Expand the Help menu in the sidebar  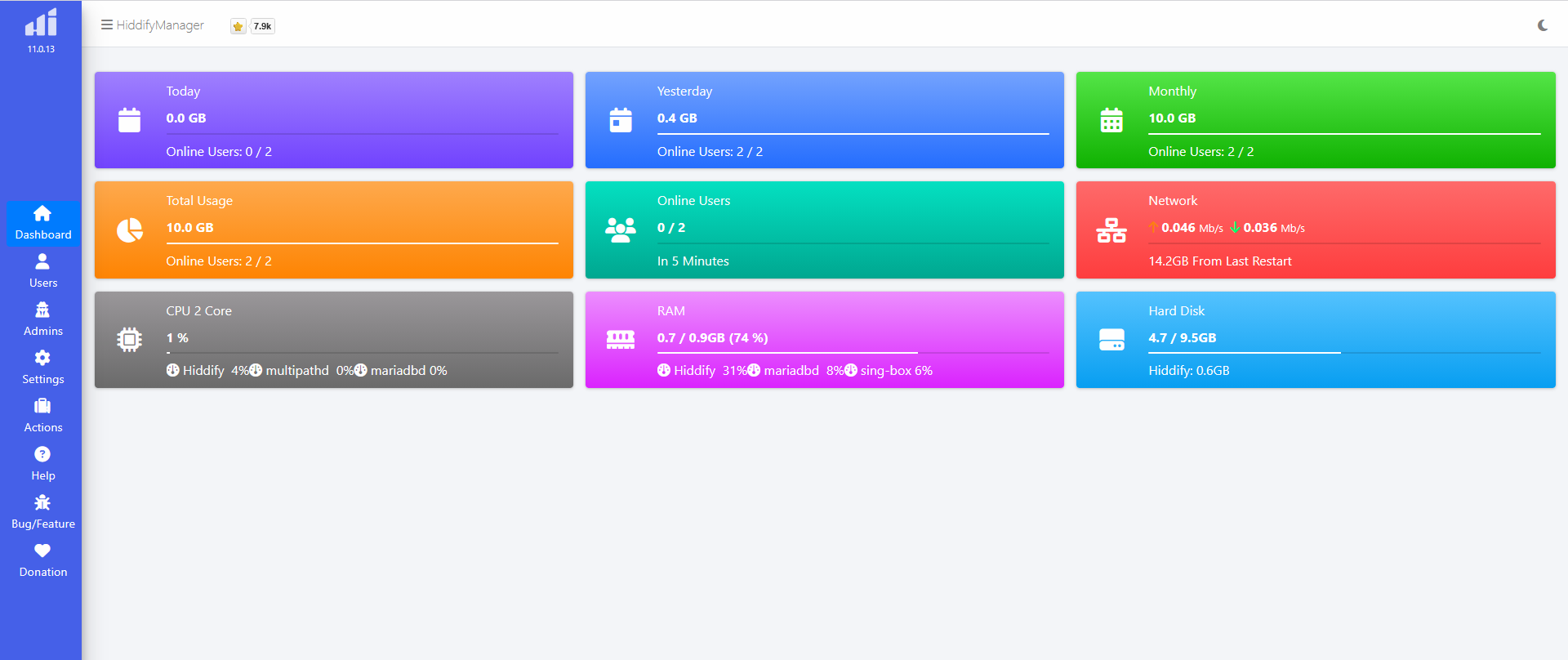42,464
